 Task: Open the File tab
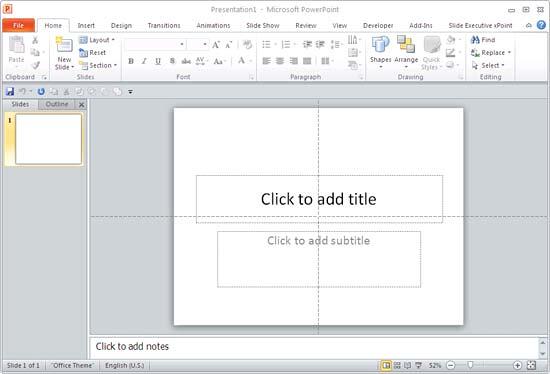coord(19,25)
